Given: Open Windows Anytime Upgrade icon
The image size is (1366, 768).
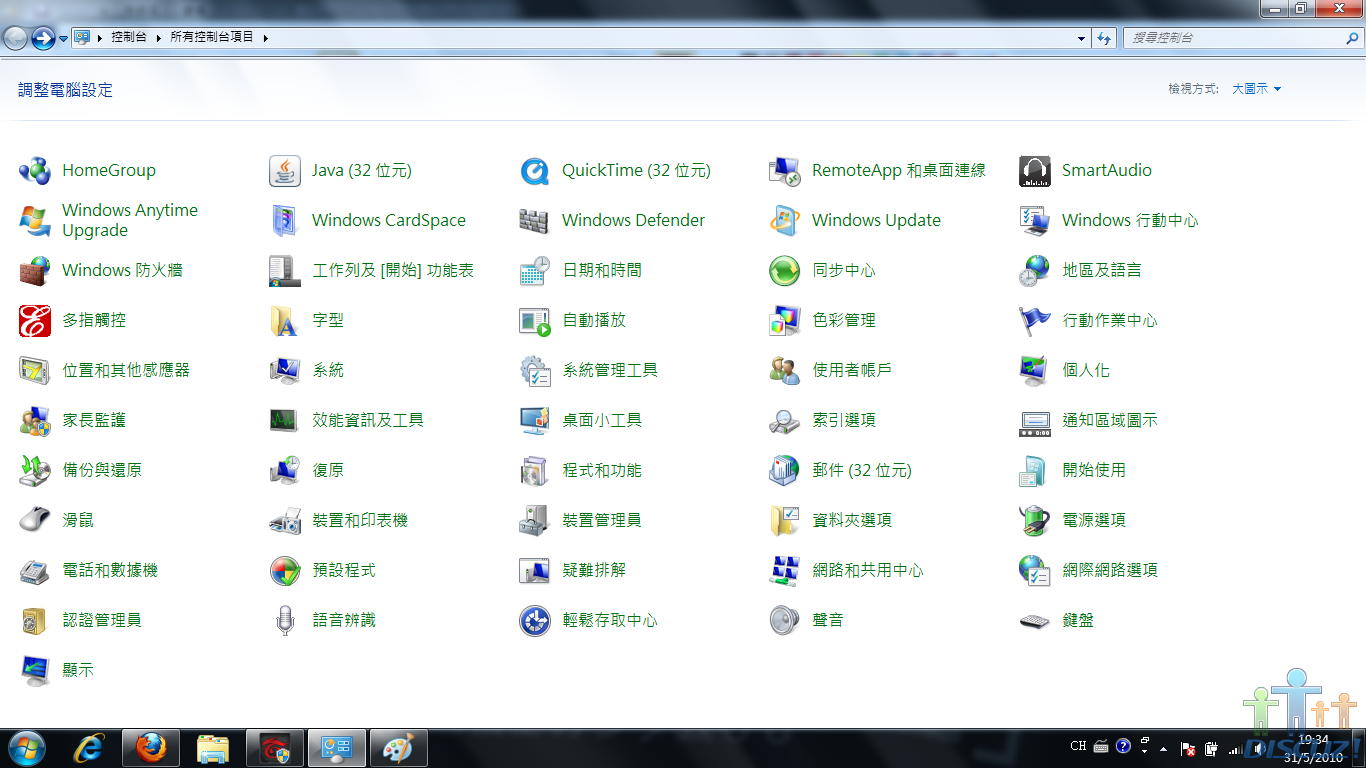Looking at the screenshot, I should [35, 221].
